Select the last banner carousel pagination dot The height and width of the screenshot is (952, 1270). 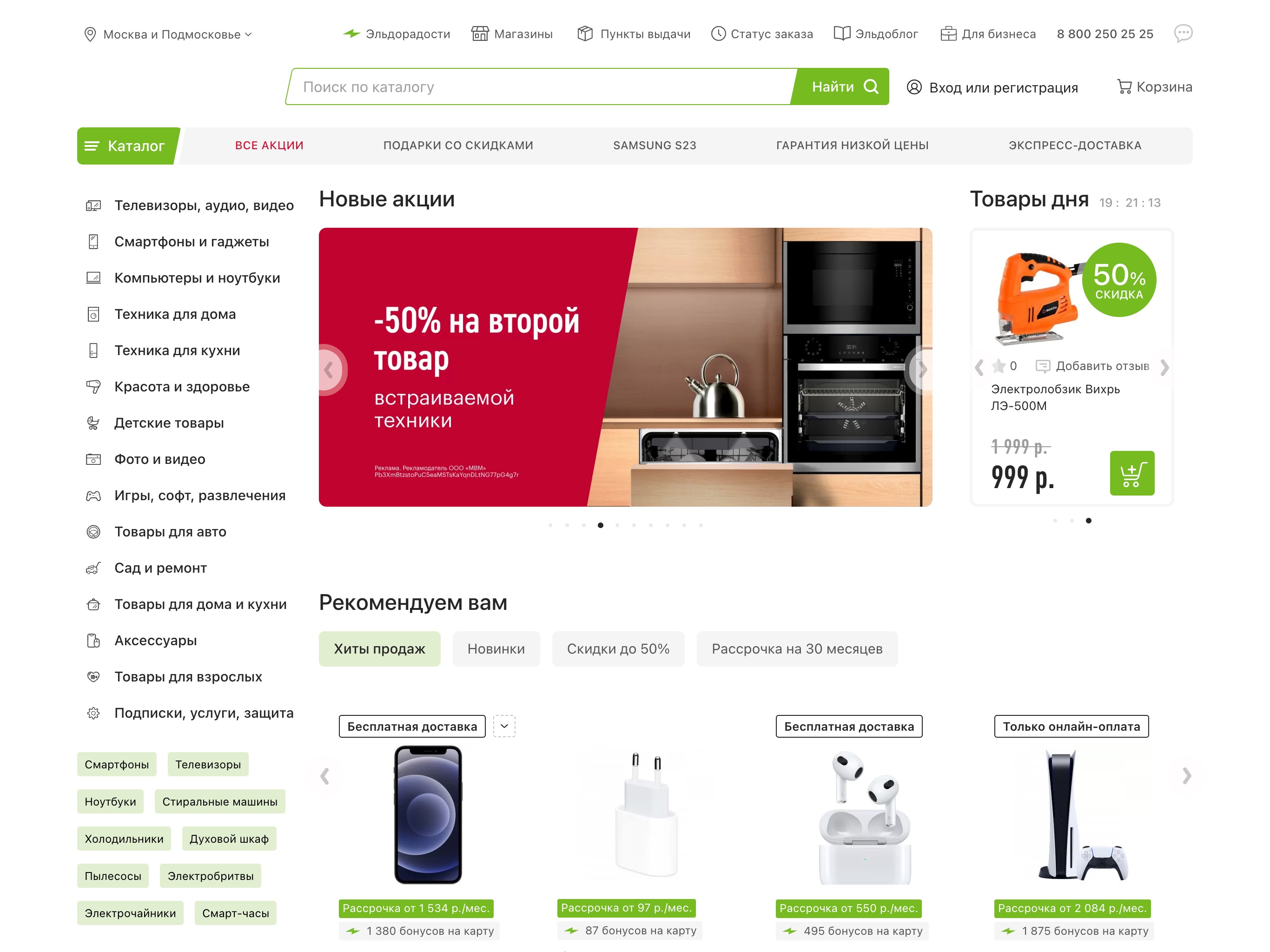(x=701, y=525)
